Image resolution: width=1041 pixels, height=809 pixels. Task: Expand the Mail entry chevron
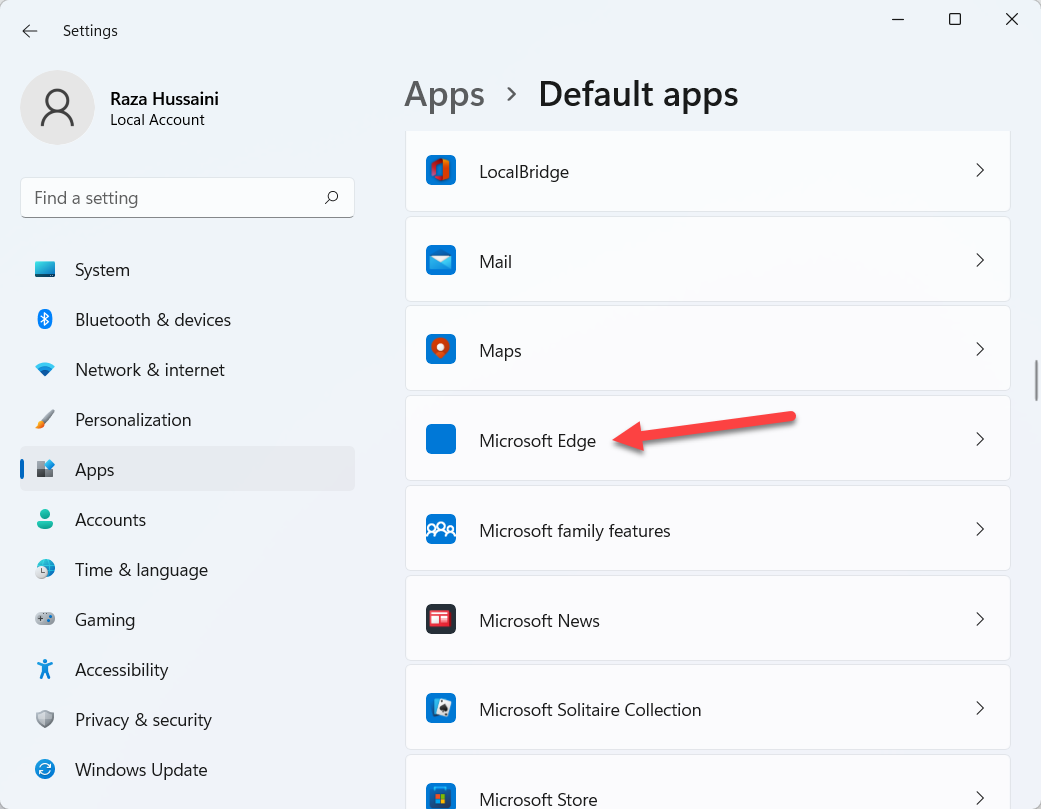click(x=980, y=260)
